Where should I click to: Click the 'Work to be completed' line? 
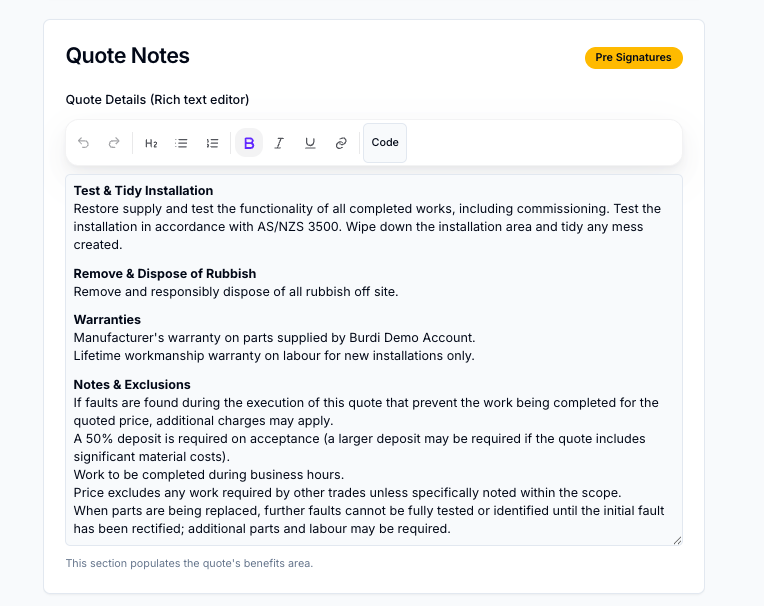(209, 474)
